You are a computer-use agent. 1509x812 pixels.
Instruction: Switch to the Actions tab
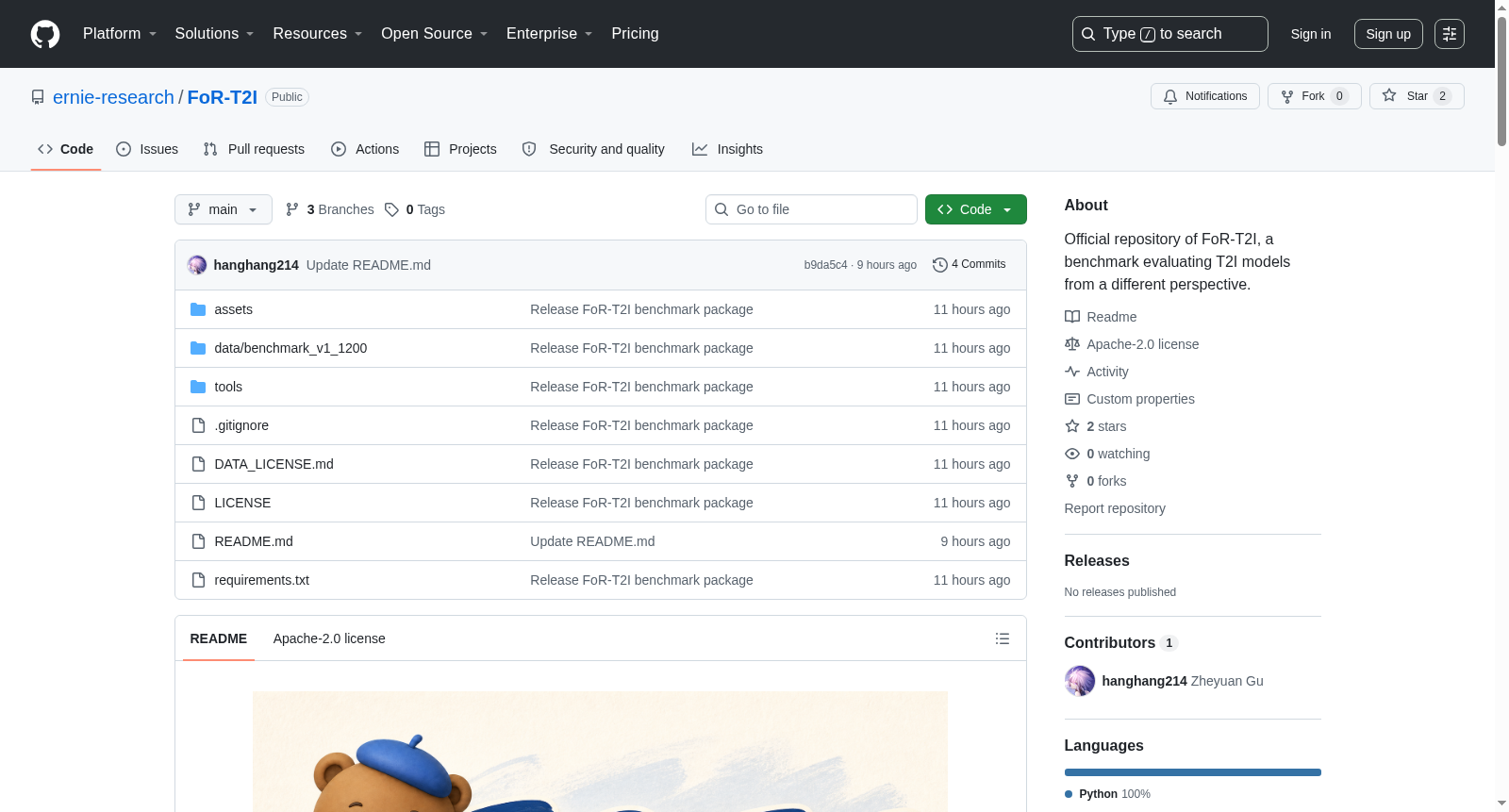pyautogui.click(x=365, y=149)
